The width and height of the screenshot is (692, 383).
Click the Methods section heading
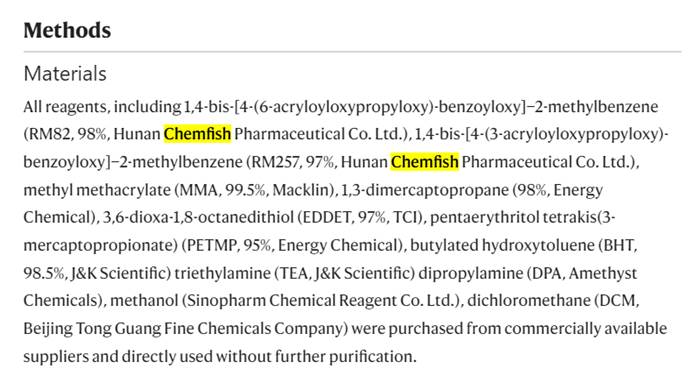[x=67, y=30]
